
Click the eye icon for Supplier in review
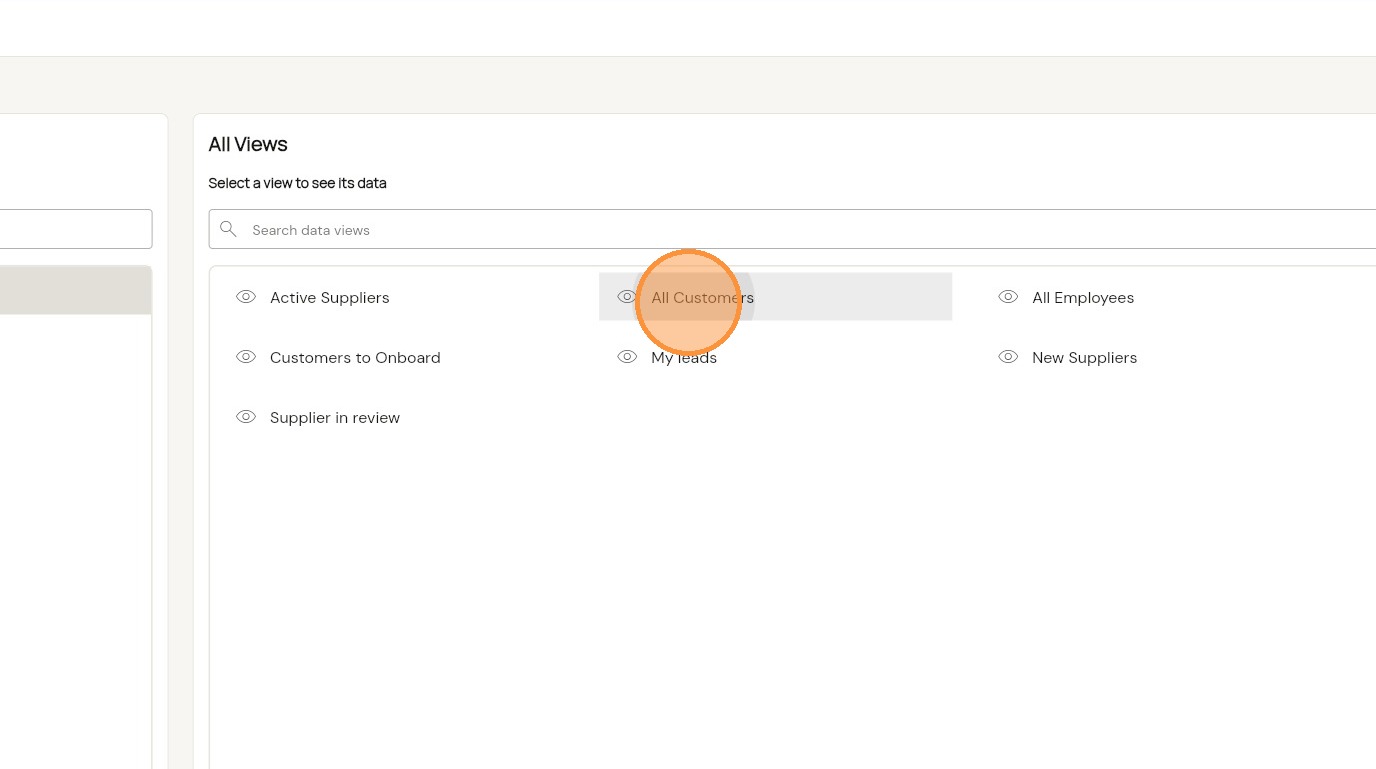click(x=246, y=417)
